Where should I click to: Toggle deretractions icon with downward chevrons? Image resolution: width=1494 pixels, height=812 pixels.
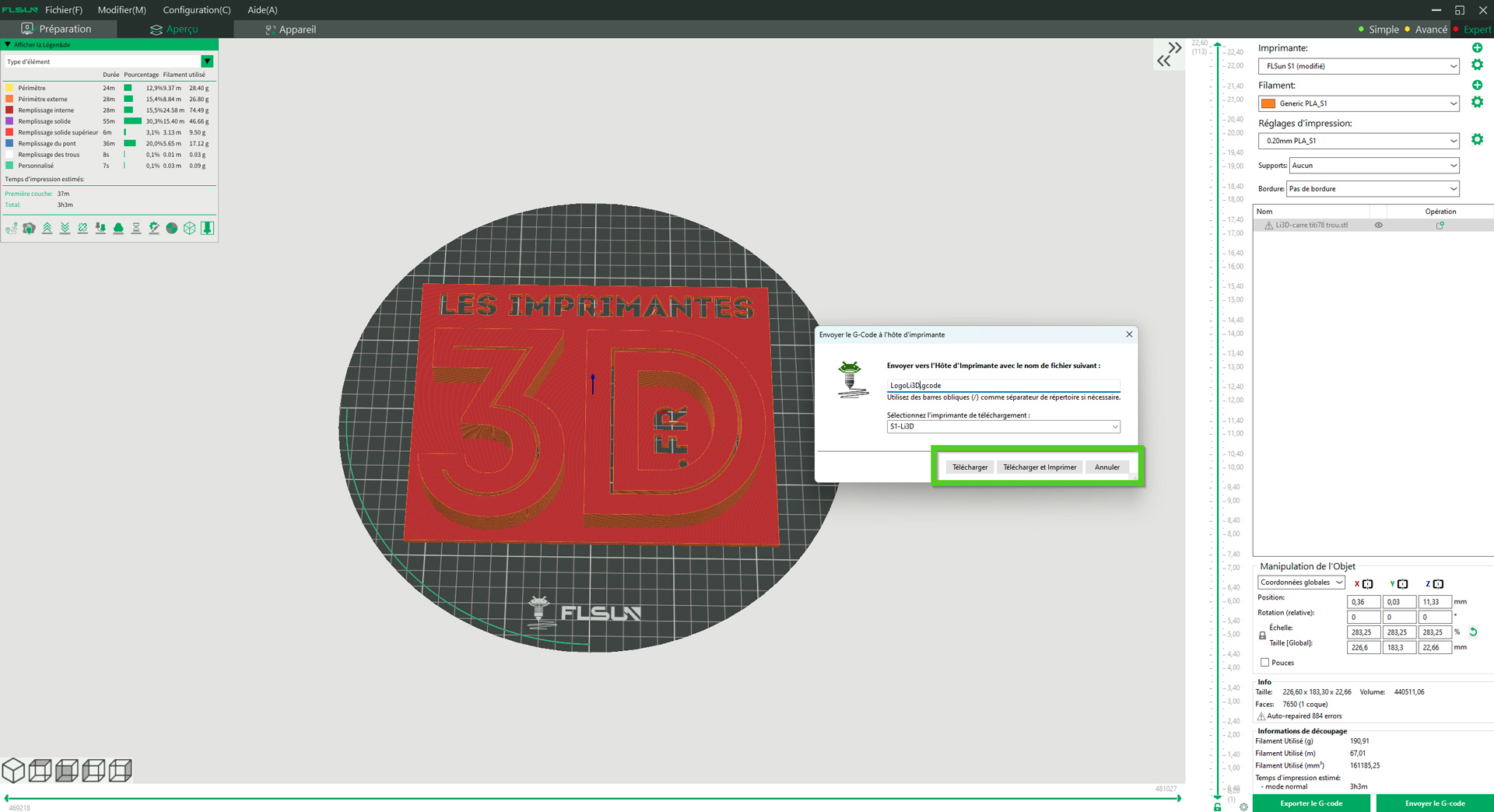click(65, 228)
